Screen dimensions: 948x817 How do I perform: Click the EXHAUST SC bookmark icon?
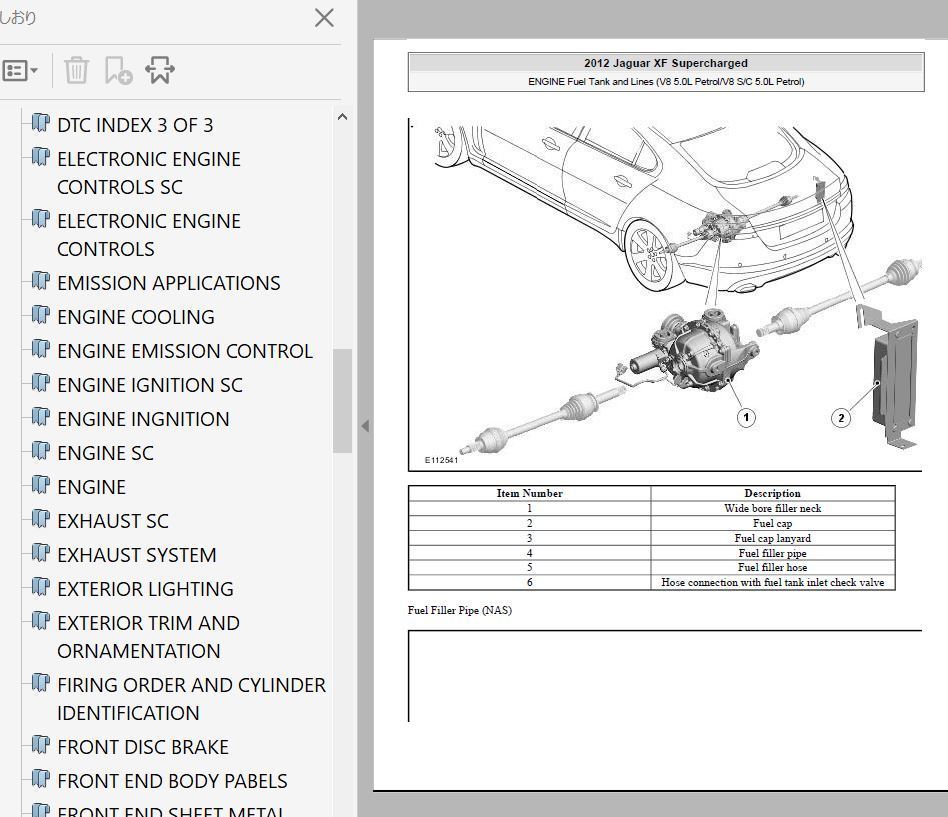coord(41,520)
